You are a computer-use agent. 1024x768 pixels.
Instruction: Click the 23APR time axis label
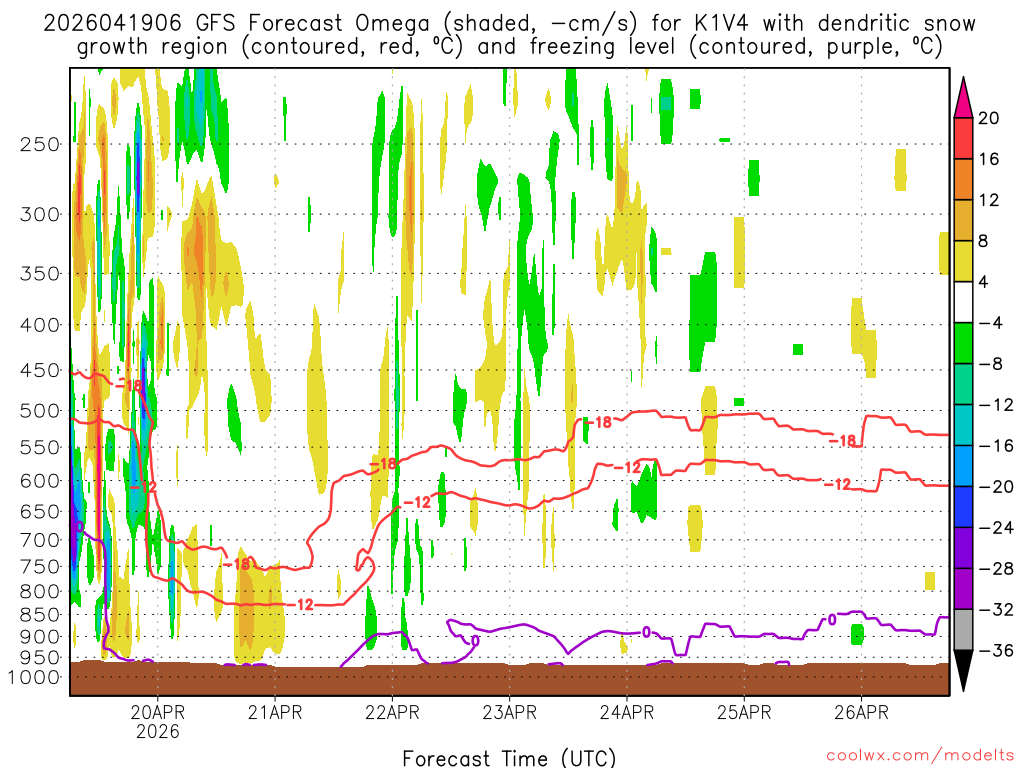click(509, 712)
